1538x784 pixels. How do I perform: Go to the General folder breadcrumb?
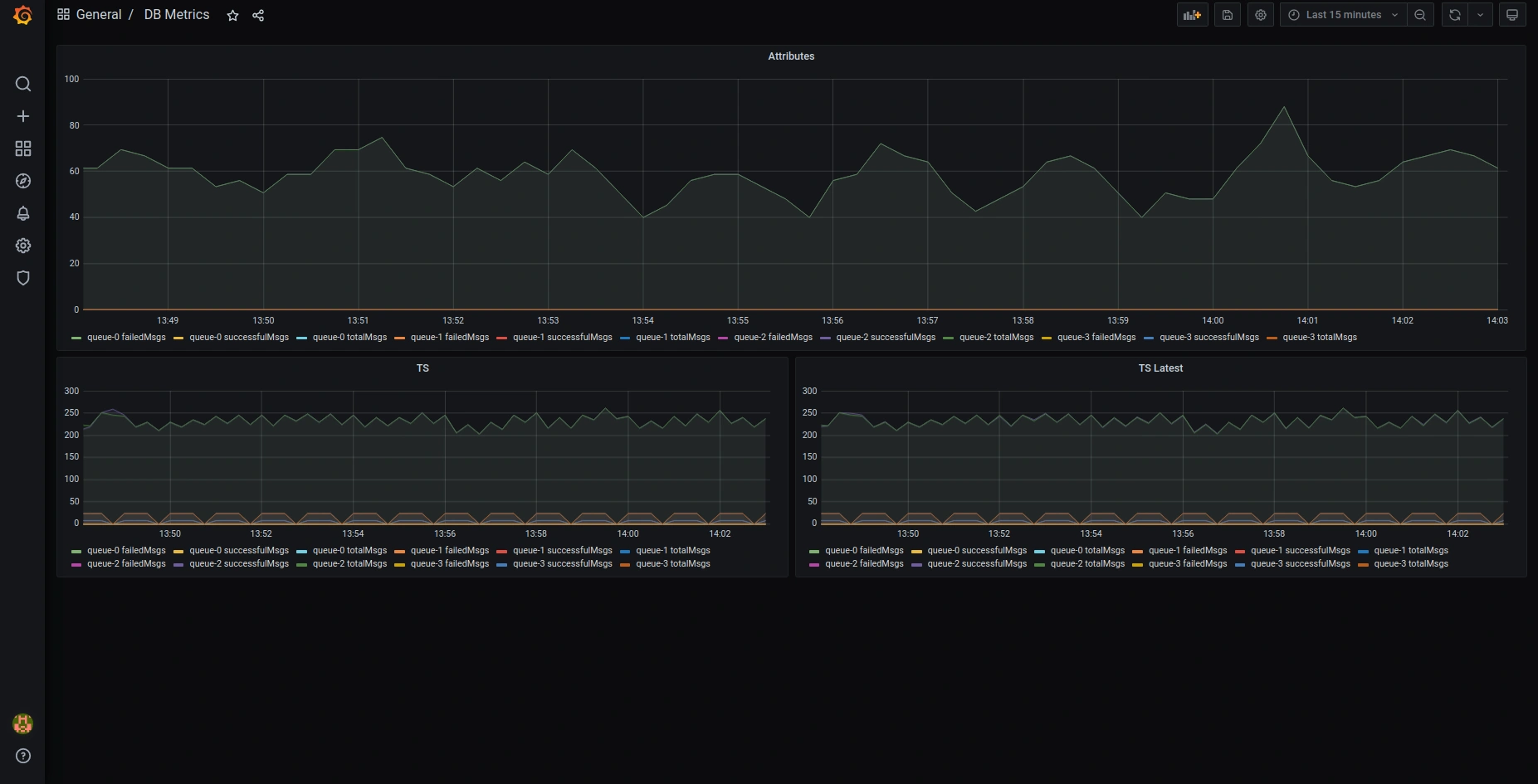[x=98, y=15]
